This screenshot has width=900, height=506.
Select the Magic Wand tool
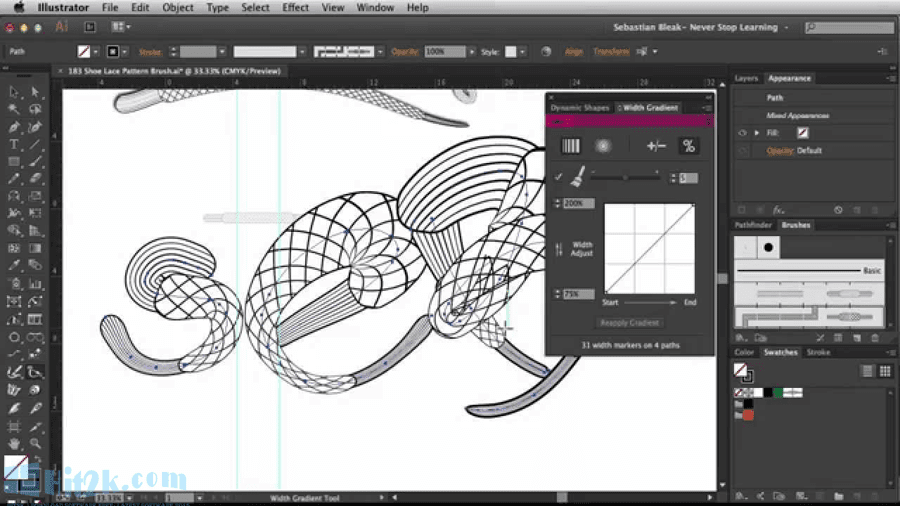click(x=15, y=110)
